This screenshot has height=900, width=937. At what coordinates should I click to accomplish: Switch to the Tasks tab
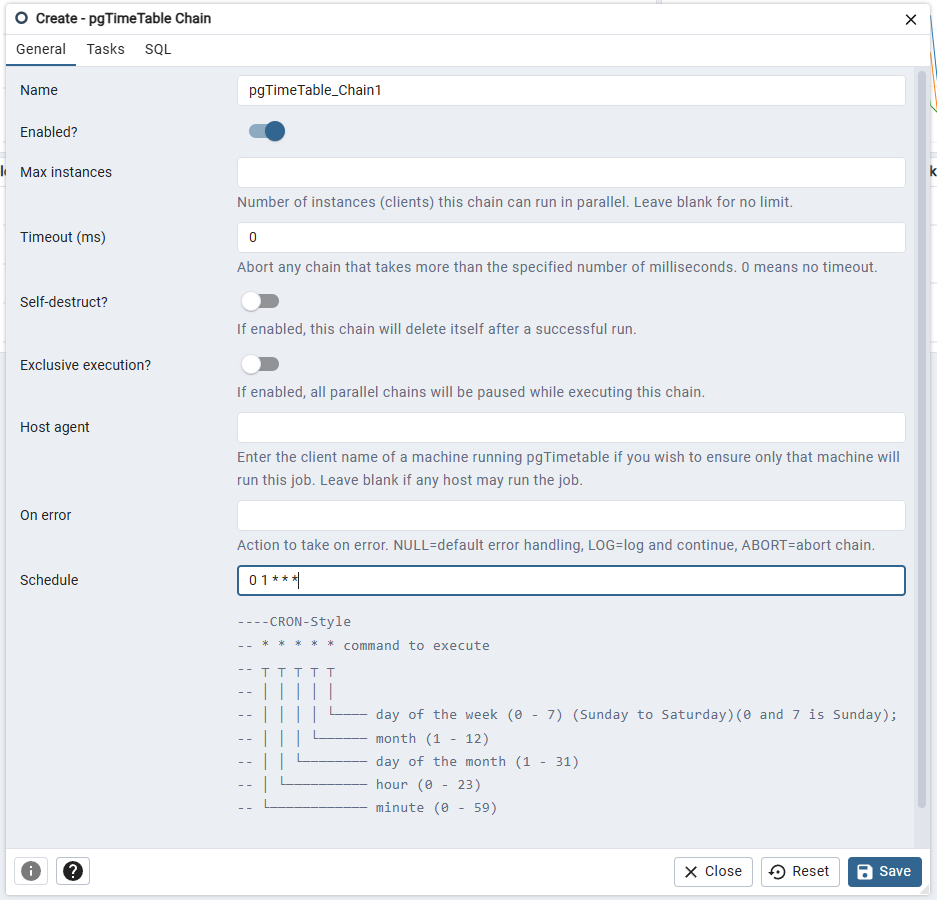tap(105, 49)
